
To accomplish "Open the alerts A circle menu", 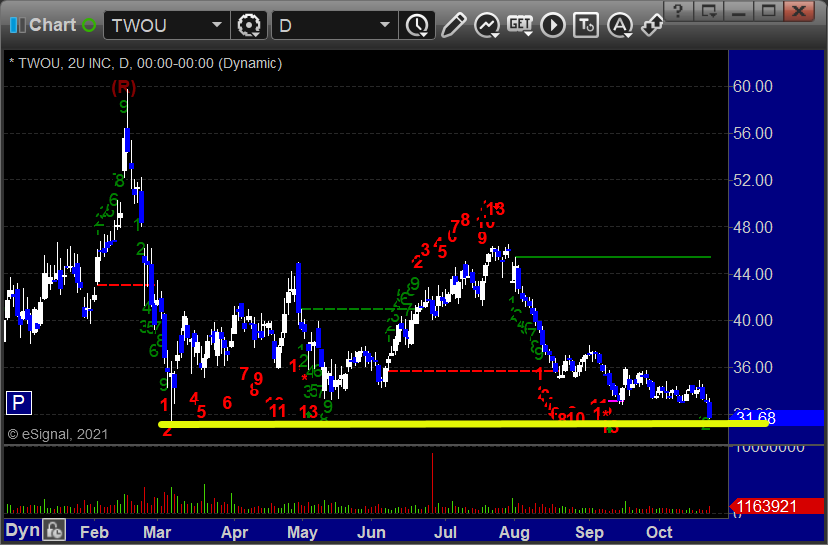I will tap(620, 25).
